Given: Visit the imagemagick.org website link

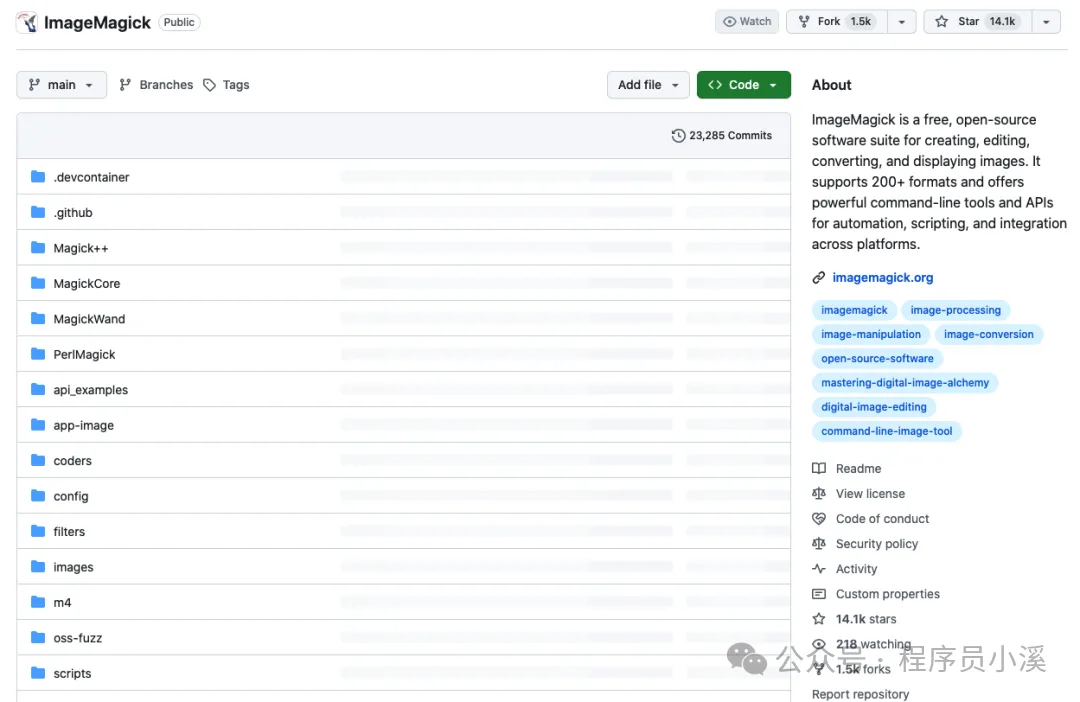Looking at the screenshot, I should coord(882,278).
